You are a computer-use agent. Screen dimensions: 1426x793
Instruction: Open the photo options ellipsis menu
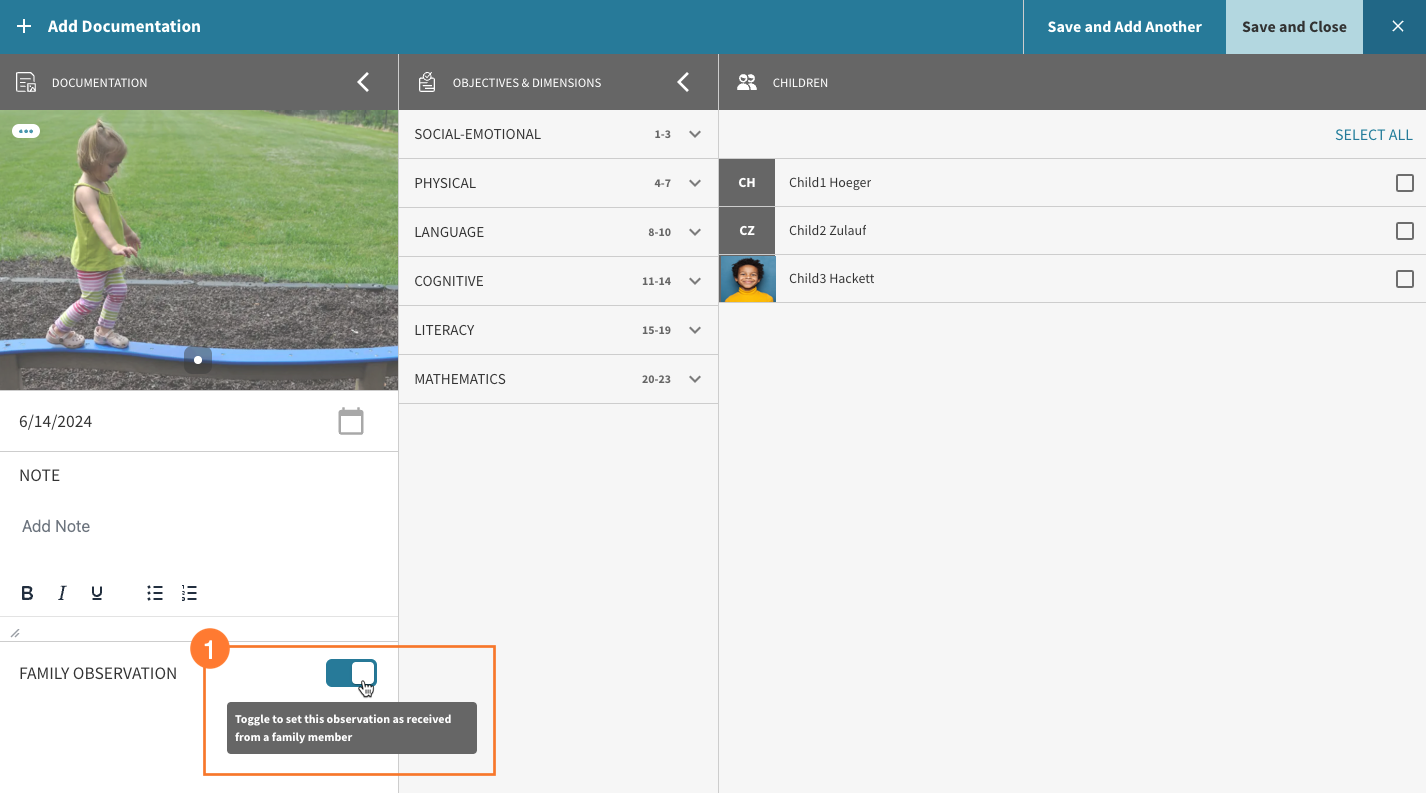tap(26, 131)
